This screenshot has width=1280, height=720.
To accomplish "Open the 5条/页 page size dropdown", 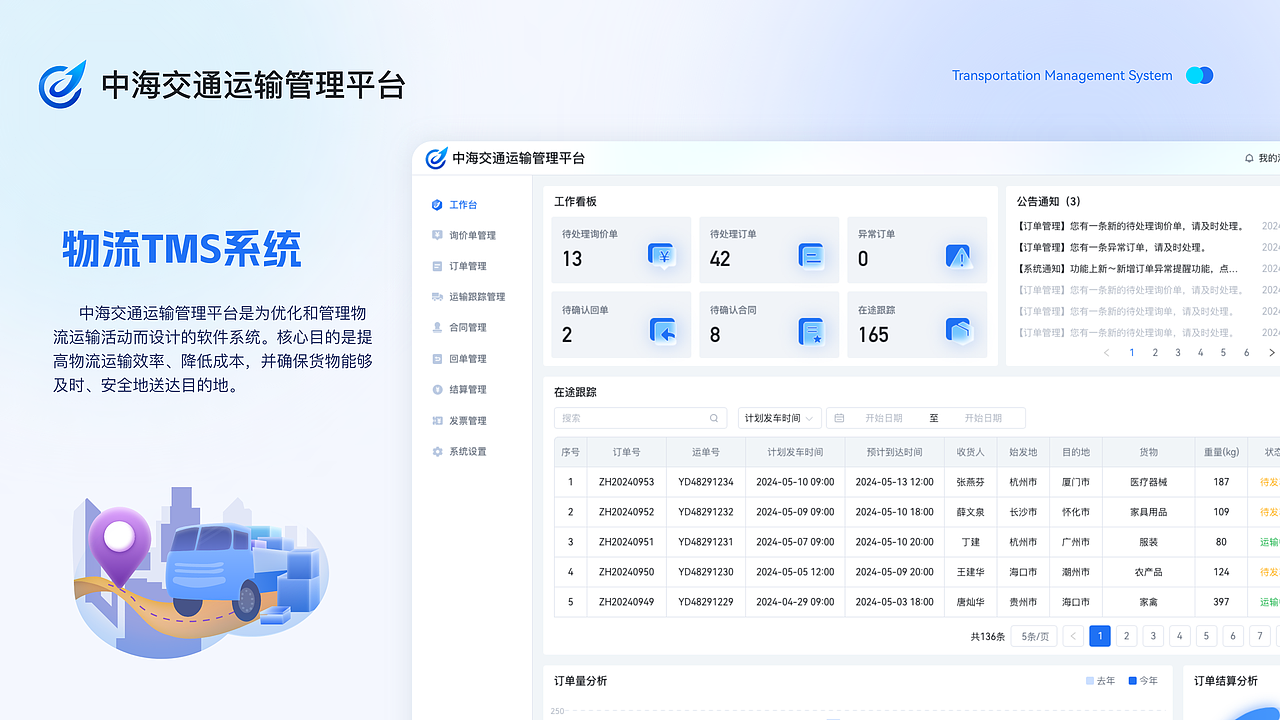I will pos(1034,636).
